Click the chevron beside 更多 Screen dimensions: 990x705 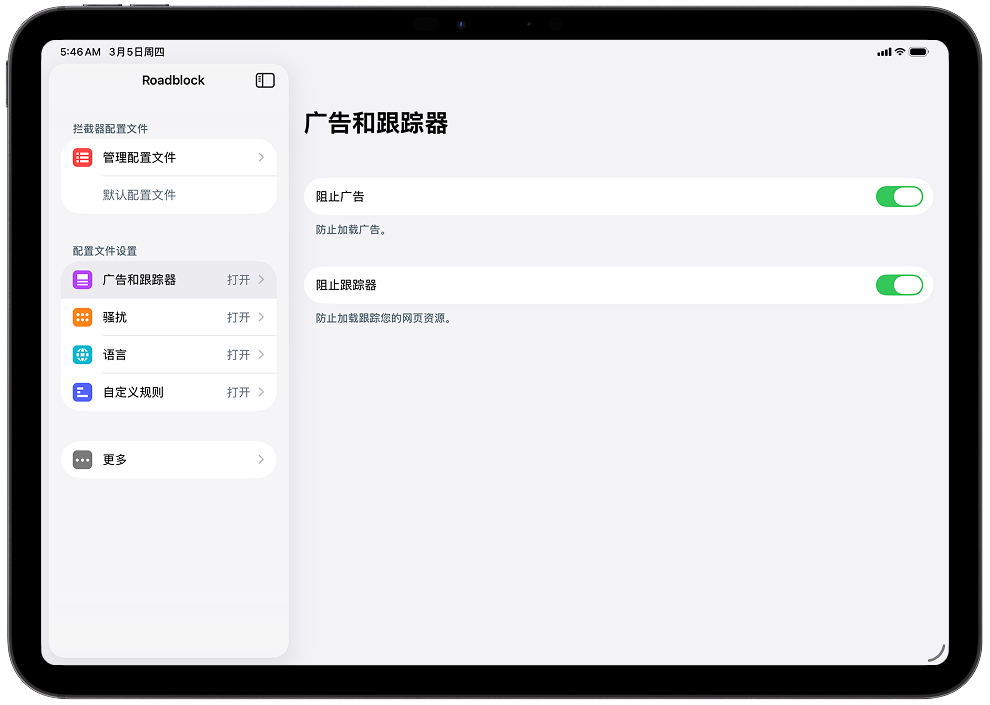[261, 460]
